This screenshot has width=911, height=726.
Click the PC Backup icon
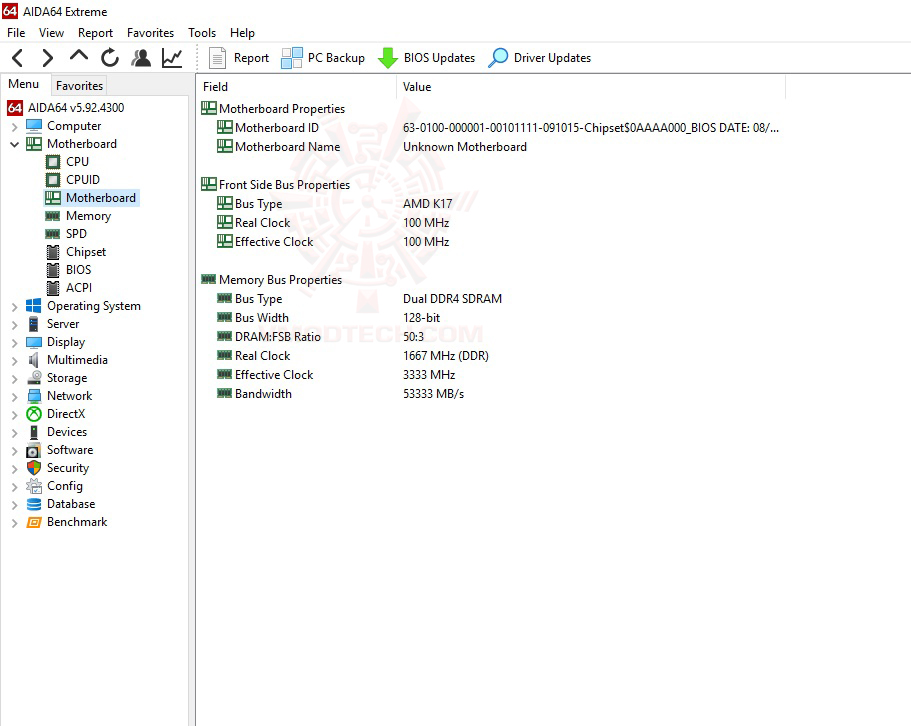pyautogui.click(x=292, y=58)
